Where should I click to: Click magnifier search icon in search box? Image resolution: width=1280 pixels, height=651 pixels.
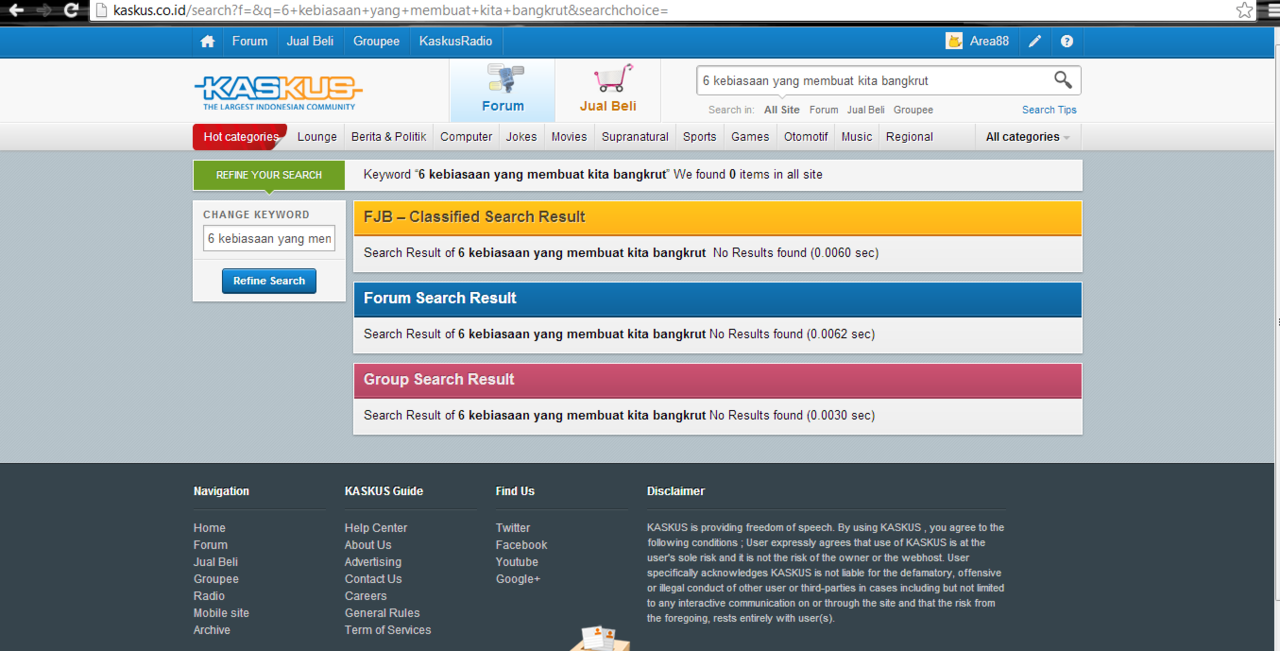(x=1063, y=80)
